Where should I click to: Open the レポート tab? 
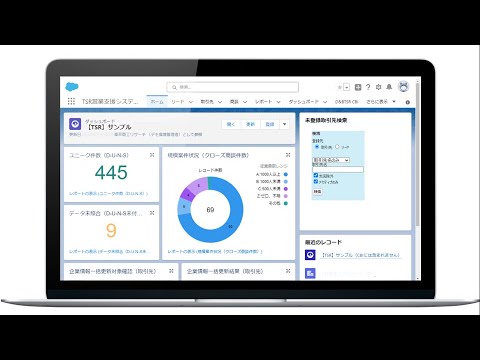[x=264, y=102]
